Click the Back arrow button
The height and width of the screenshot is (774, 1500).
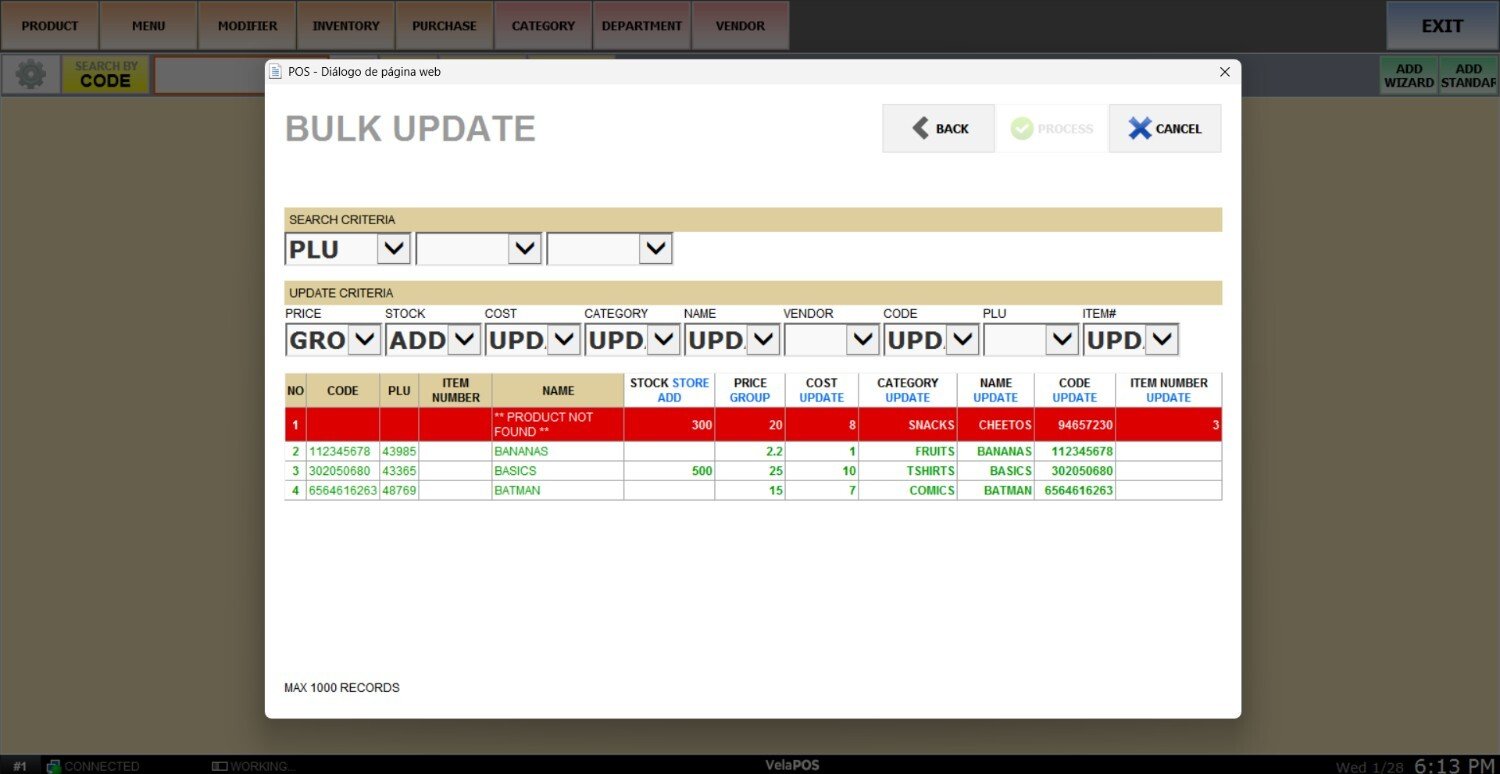point(938,128)
